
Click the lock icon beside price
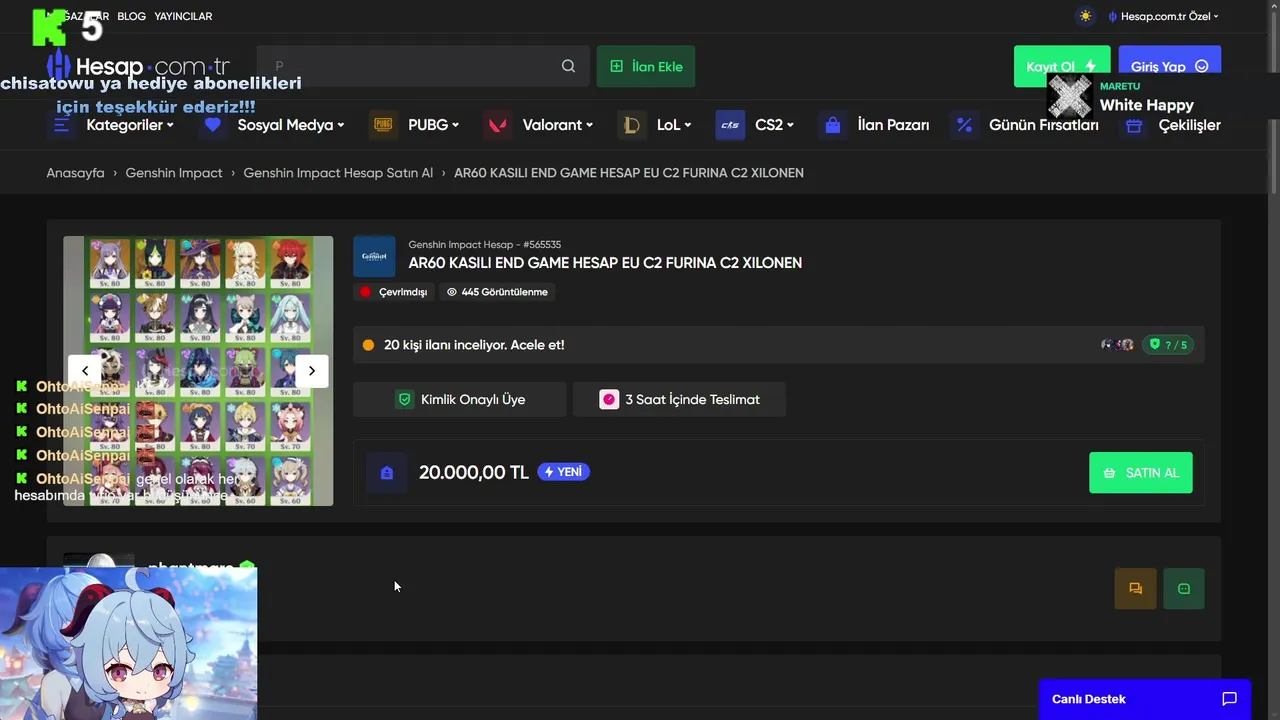(387, 473)
